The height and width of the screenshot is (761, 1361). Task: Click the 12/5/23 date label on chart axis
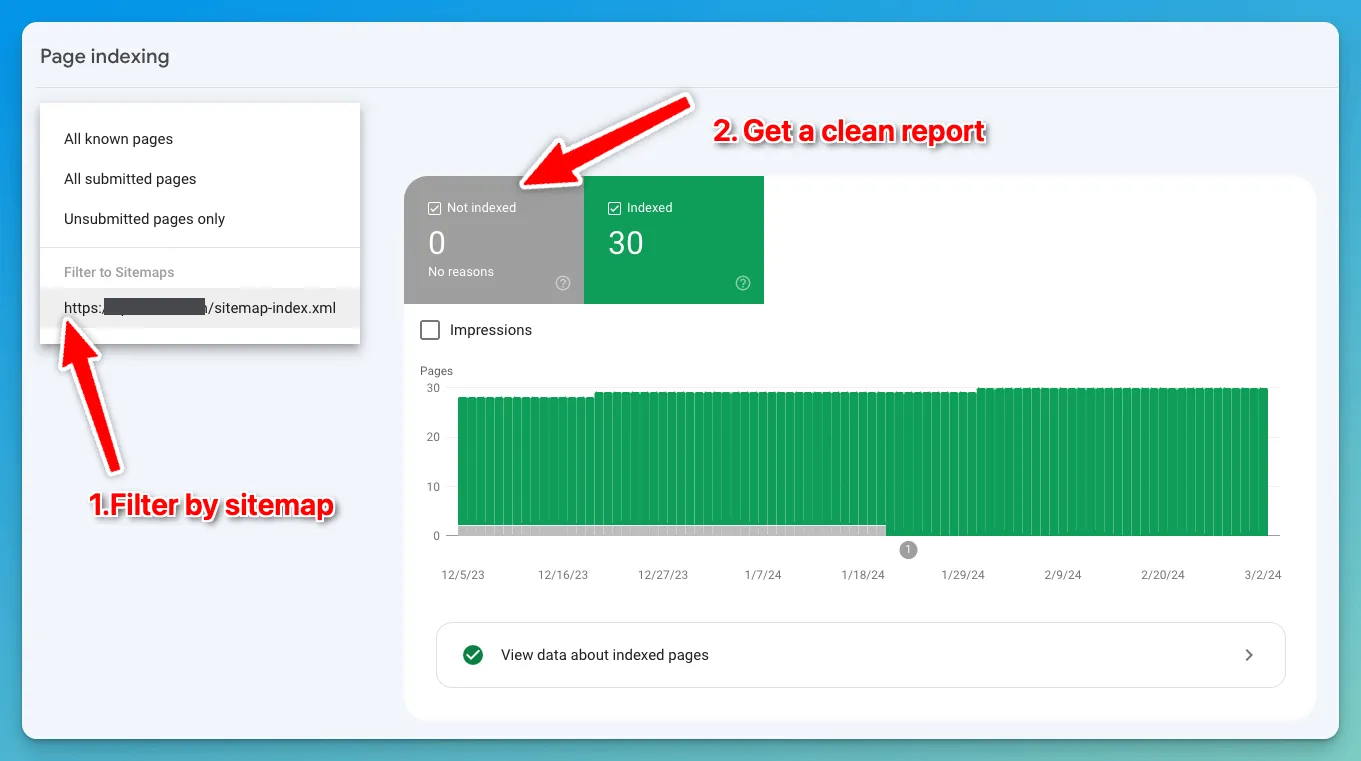click(x=463, y=575)
